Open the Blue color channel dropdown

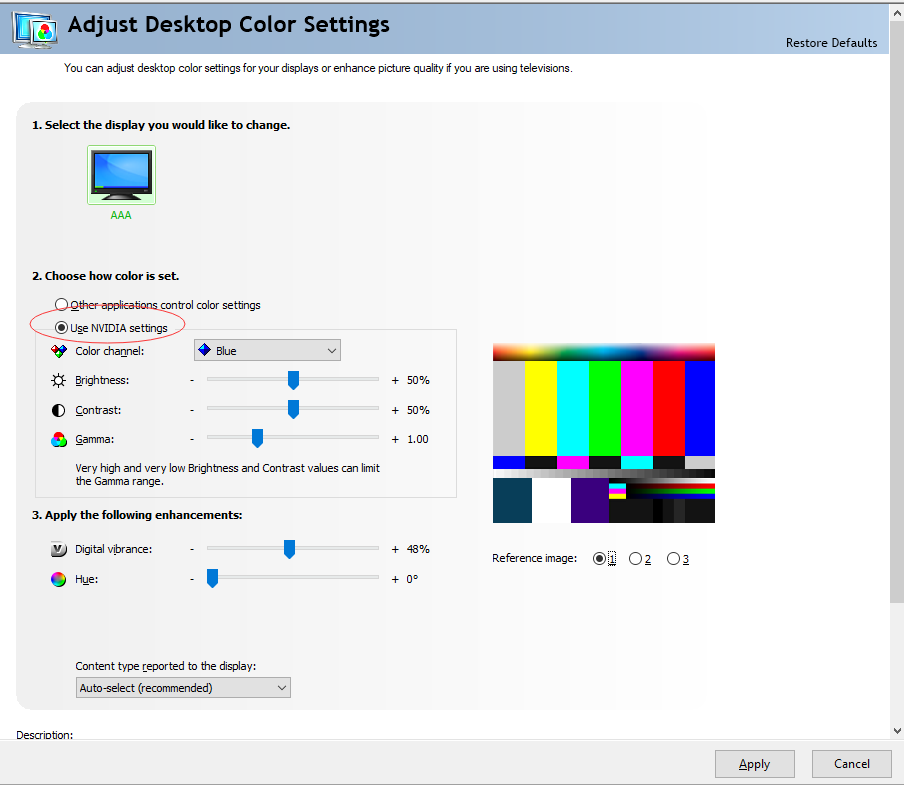pyautogui.click(x=267, y=351)
